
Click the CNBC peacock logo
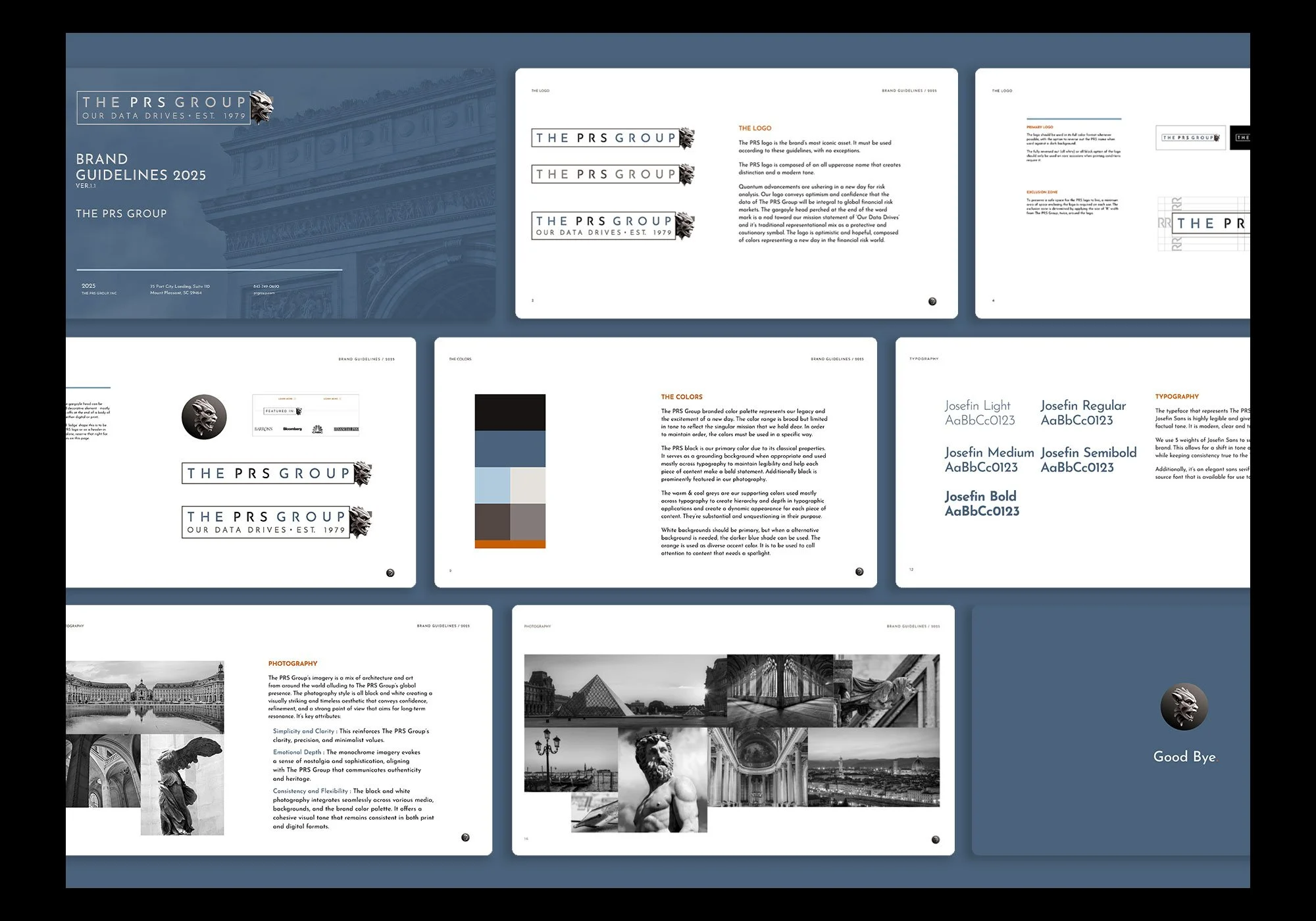pyautogui.click(x=318, y=430)
